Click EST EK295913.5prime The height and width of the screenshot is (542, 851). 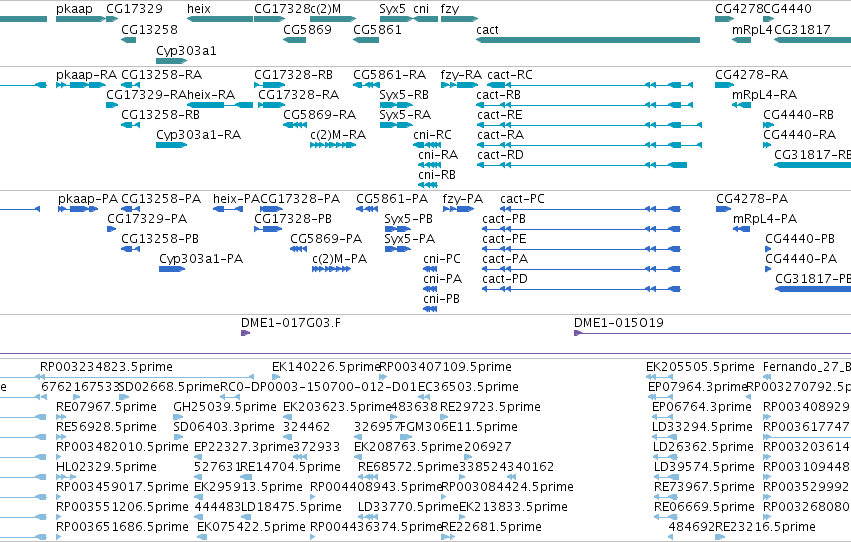click(199, 497)
